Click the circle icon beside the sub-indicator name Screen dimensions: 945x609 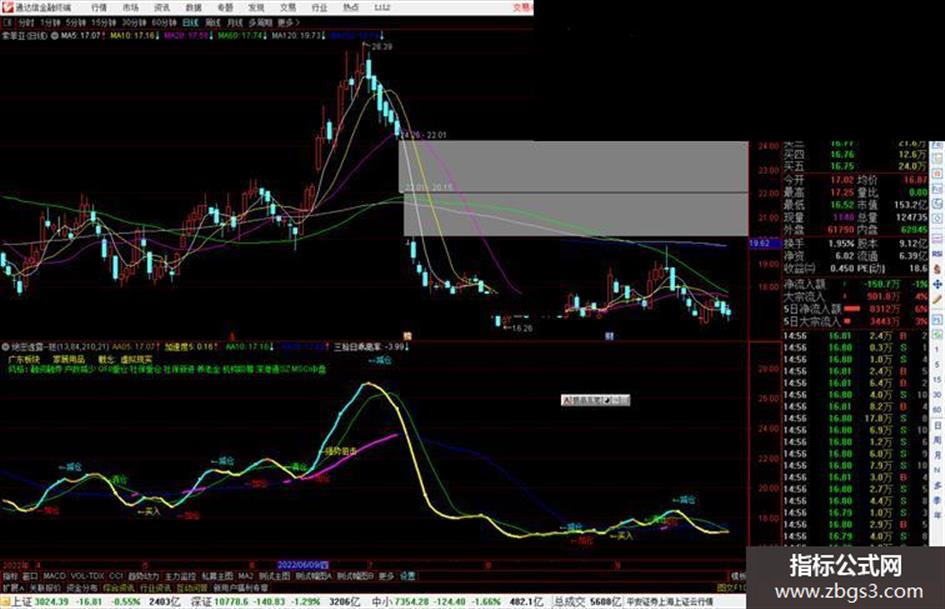5,347
